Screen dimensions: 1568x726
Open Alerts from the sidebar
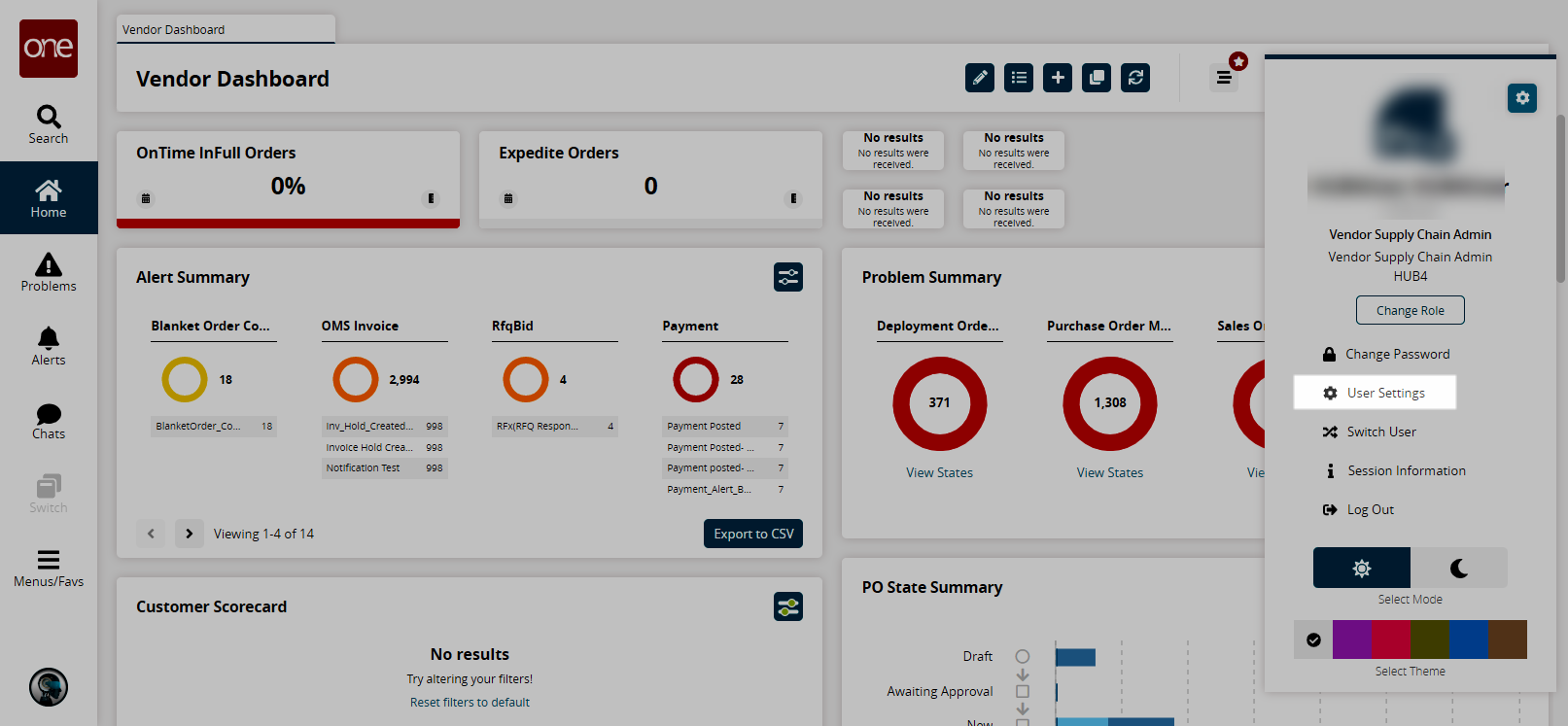(49, 346)
